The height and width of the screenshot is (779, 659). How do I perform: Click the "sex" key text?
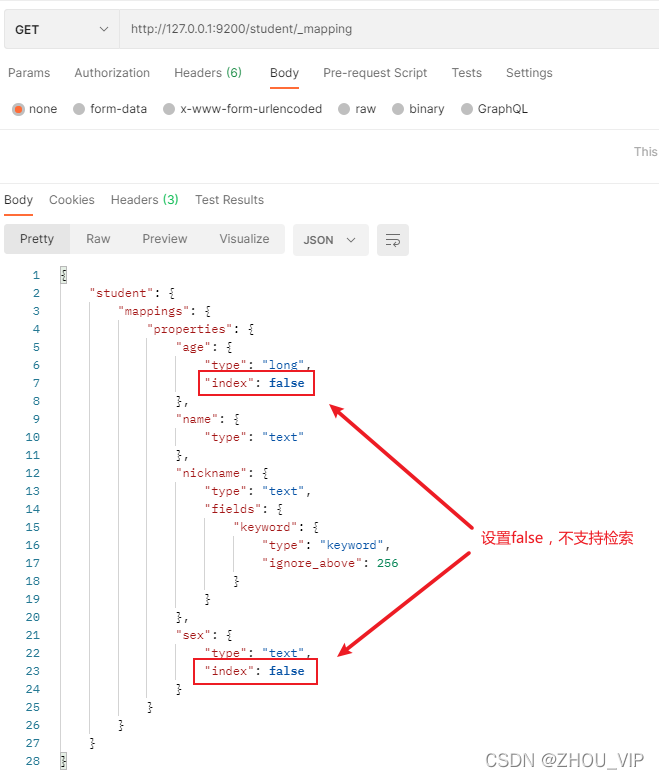pos(193,635)
